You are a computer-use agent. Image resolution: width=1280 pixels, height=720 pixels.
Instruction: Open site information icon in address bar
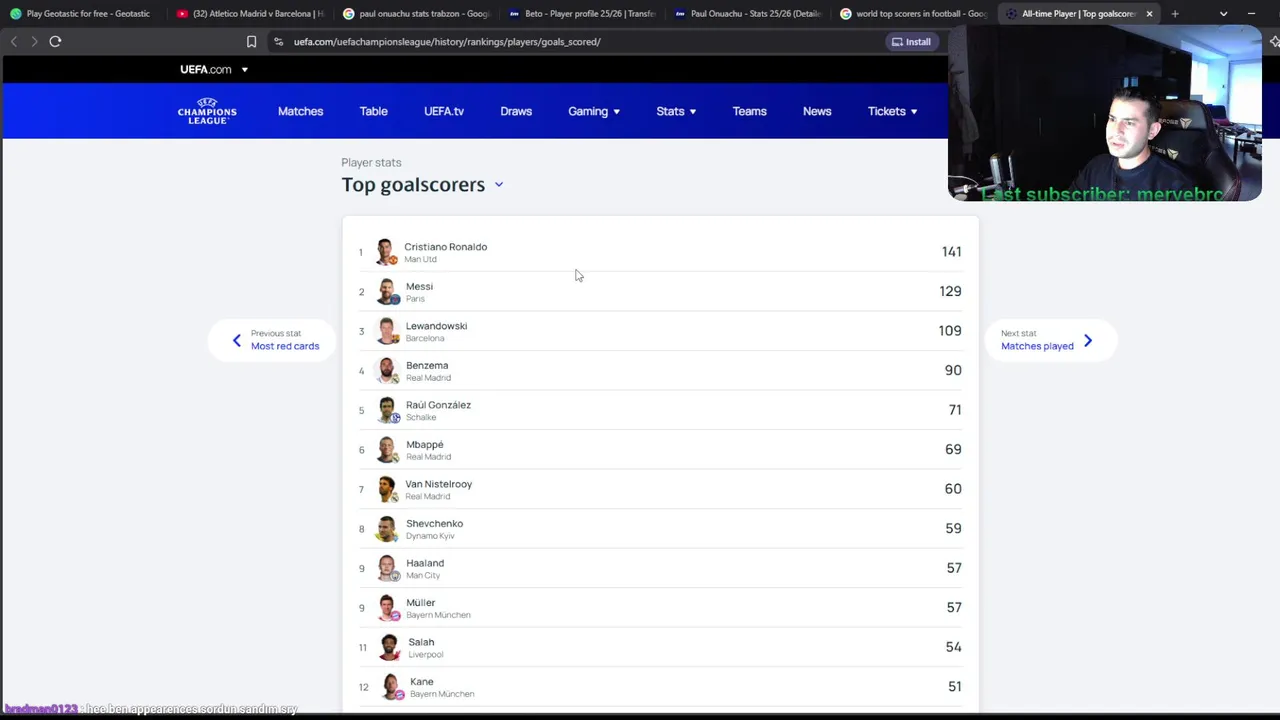pos(279,41)
